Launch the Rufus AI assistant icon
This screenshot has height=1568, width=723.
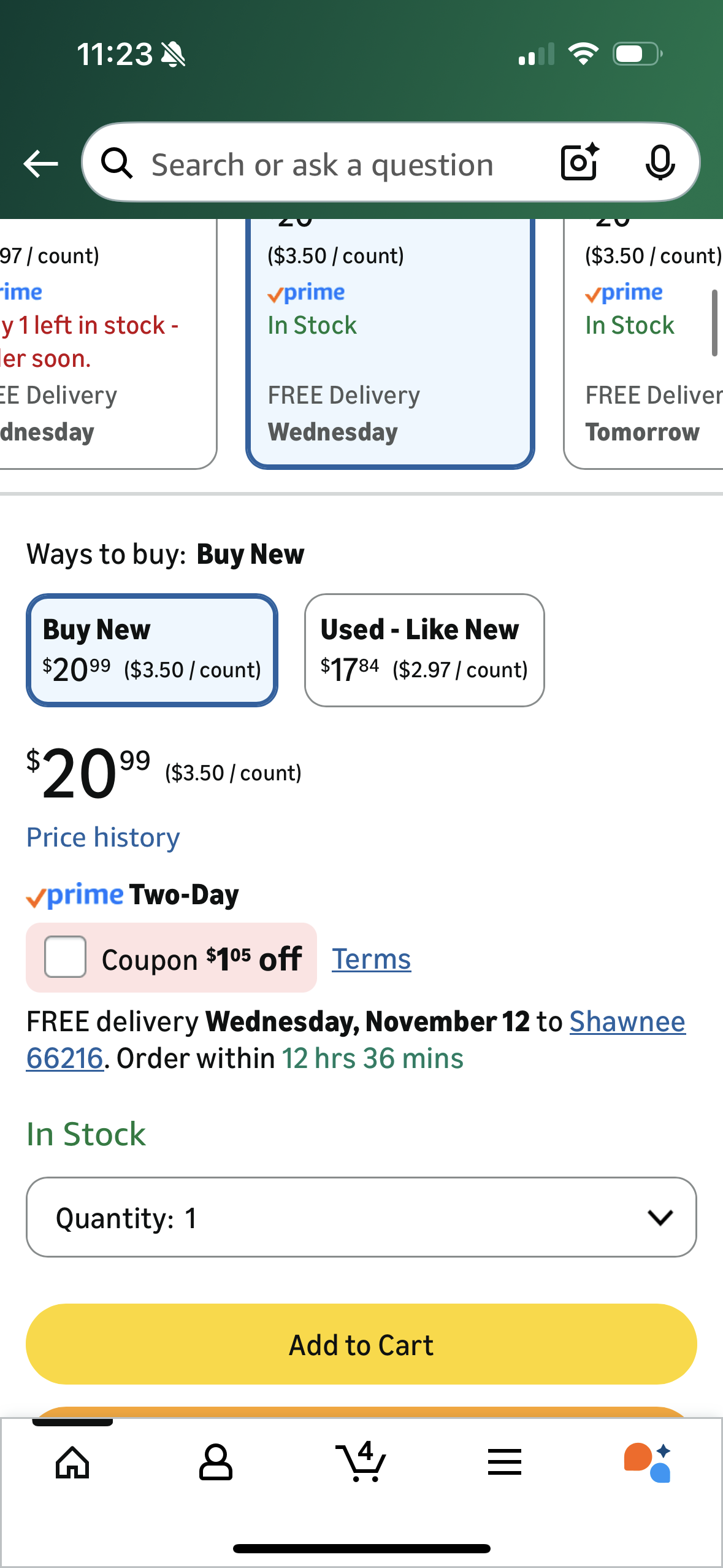click(648, 1462)
